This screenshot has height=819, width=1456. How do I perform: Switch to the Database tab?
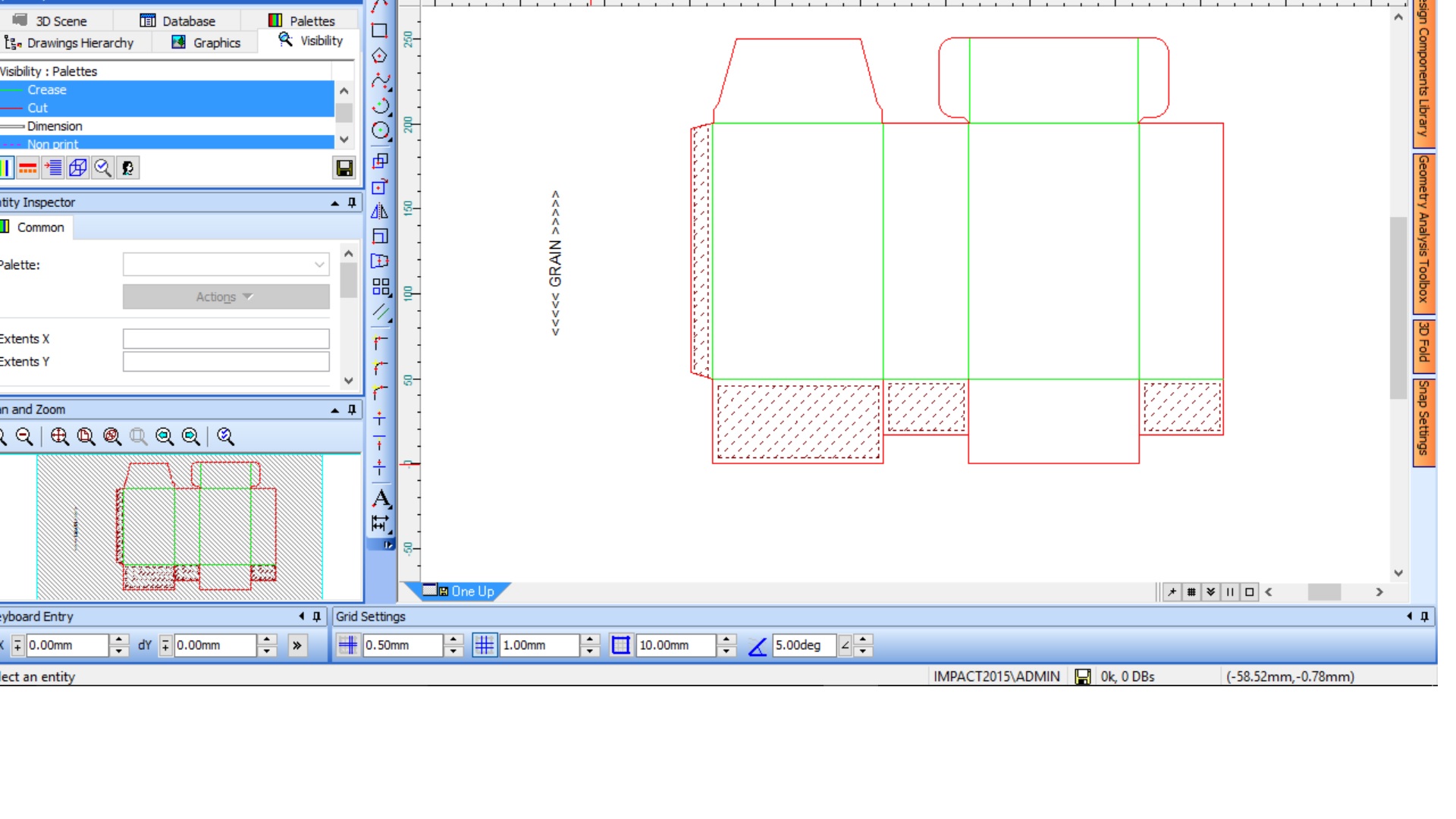tap(177, 21)
